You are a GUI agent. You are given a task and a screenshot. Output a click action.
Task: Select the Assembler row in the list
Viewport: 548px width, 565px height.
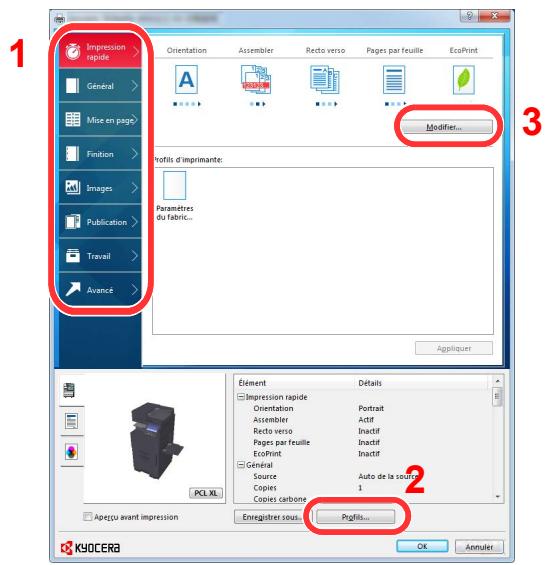(x=362, y=420)
